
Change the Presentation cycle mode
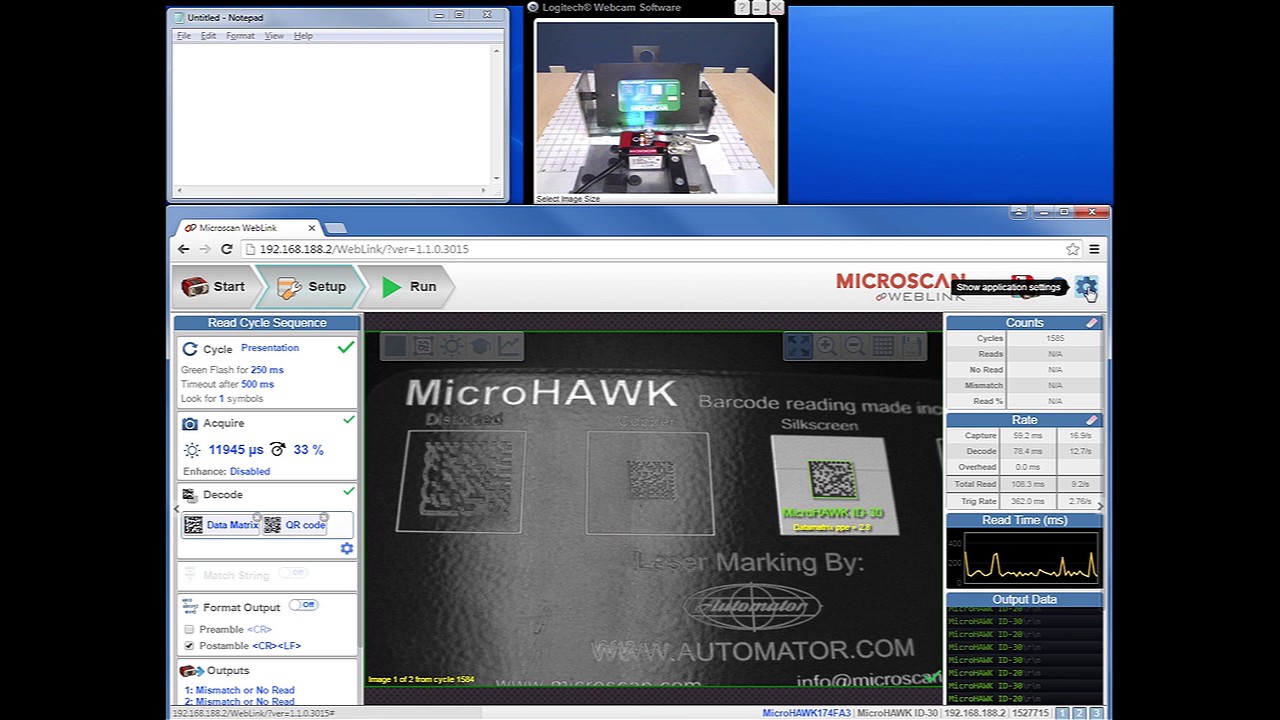pos(270,348)
